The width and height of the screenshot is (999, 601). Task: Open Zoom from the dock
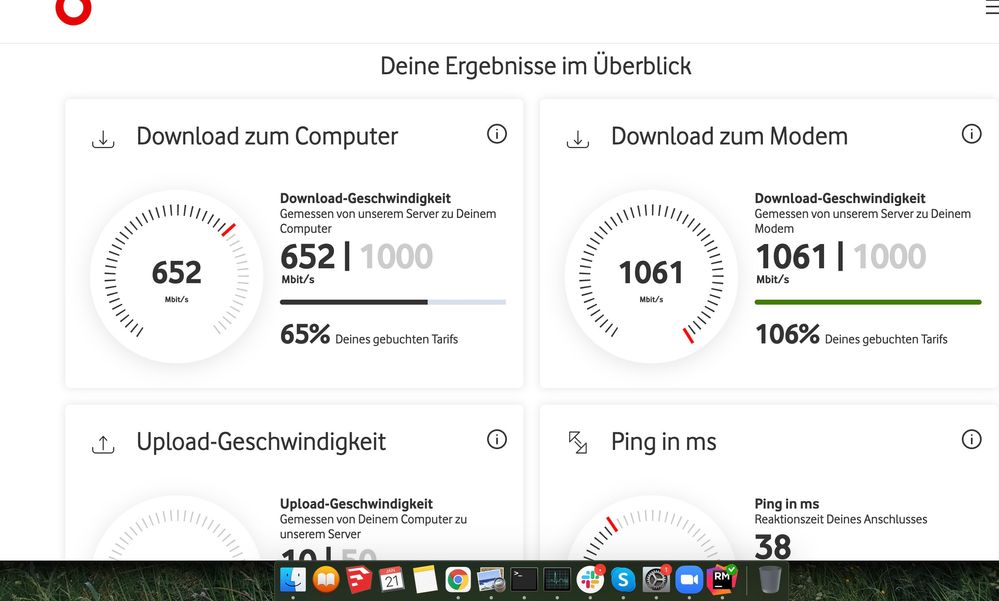(689, 579)
